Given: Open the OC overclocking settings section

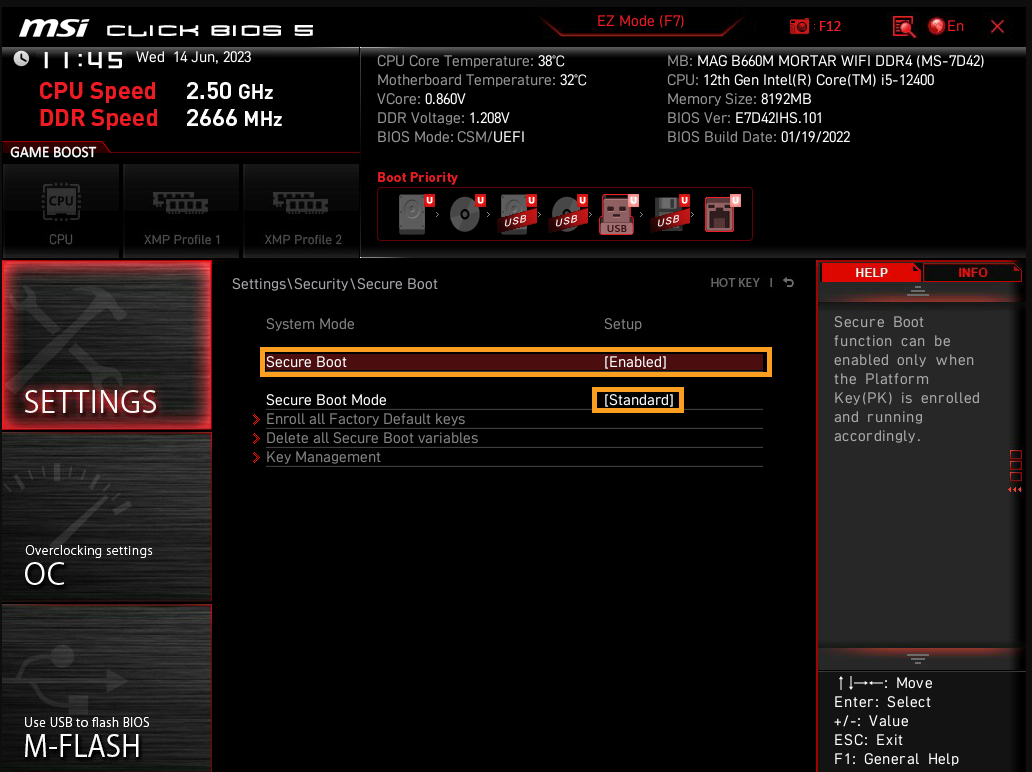Looking at the screenshot, I should [107, 517].
